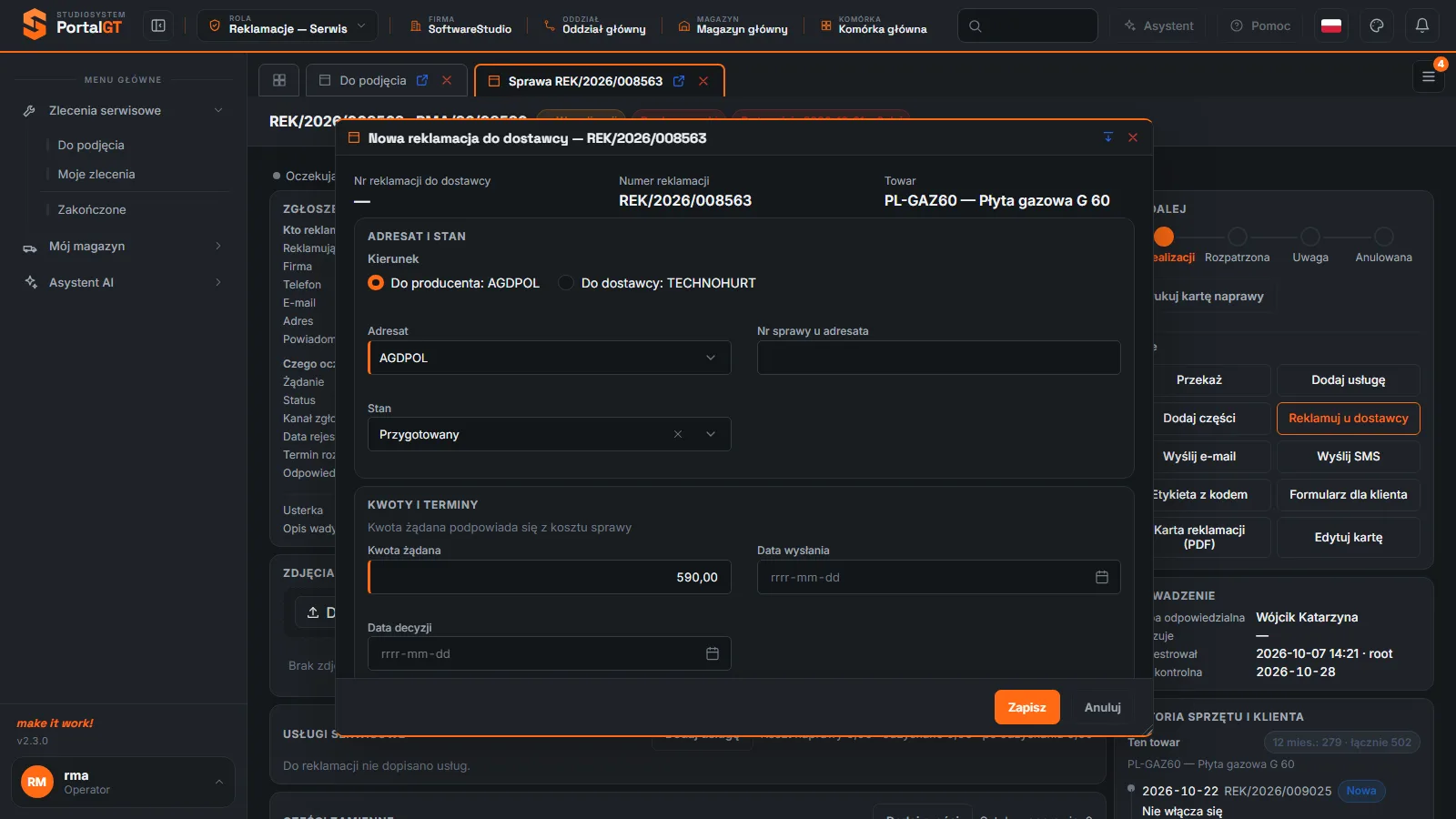Open Sprawa REK/2026/008563 in new window
This screenshot has width=1456, height=819.
pos(679,81)
